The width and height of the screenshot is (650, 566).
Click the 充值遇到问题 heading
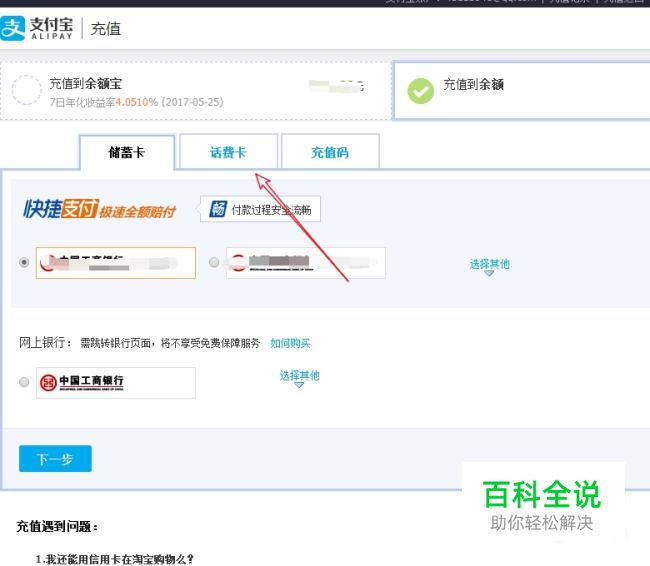click(x=57, y=527)
